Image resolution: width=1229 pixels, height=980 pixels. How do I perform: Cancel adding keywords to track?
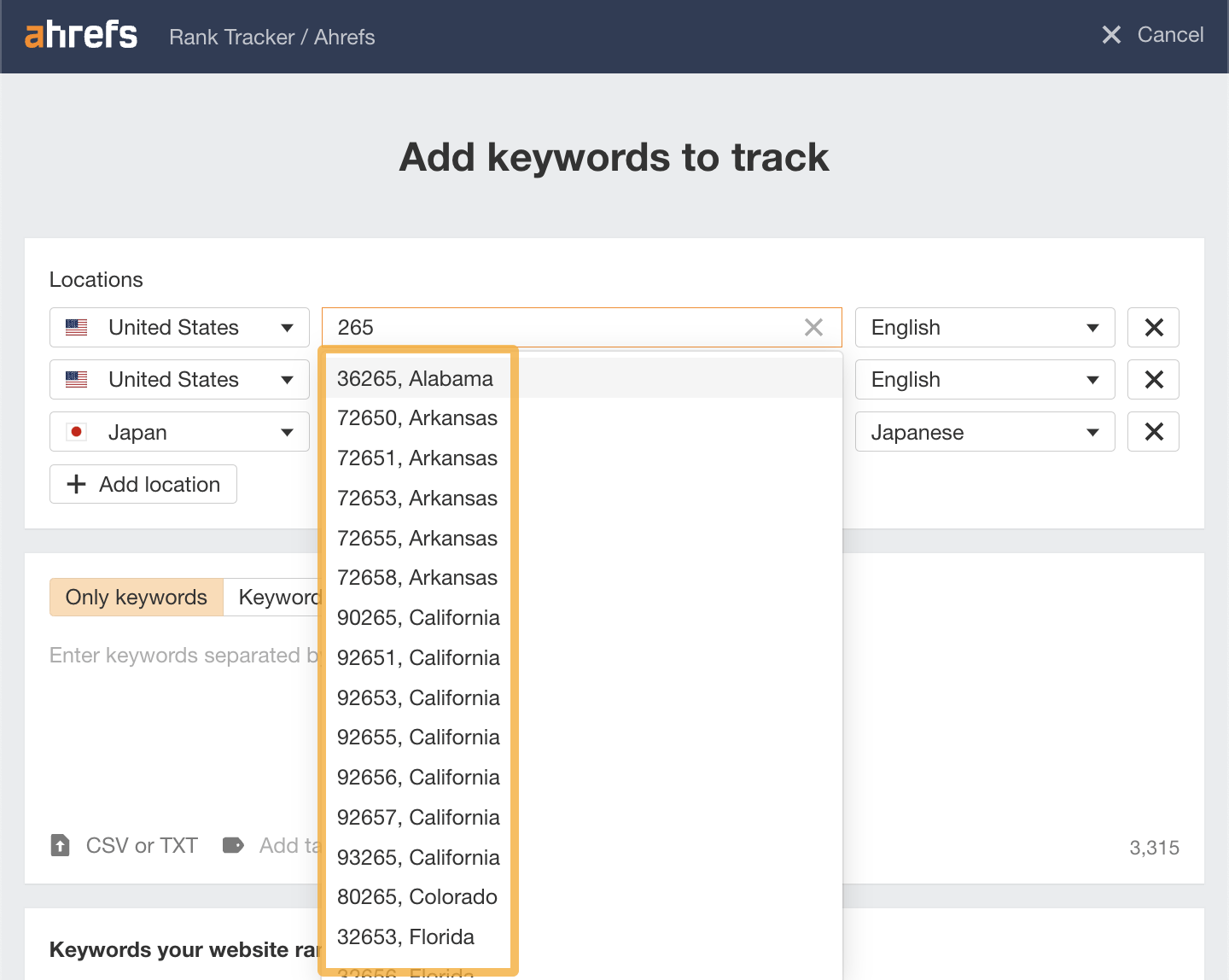tap(1151, 35)
